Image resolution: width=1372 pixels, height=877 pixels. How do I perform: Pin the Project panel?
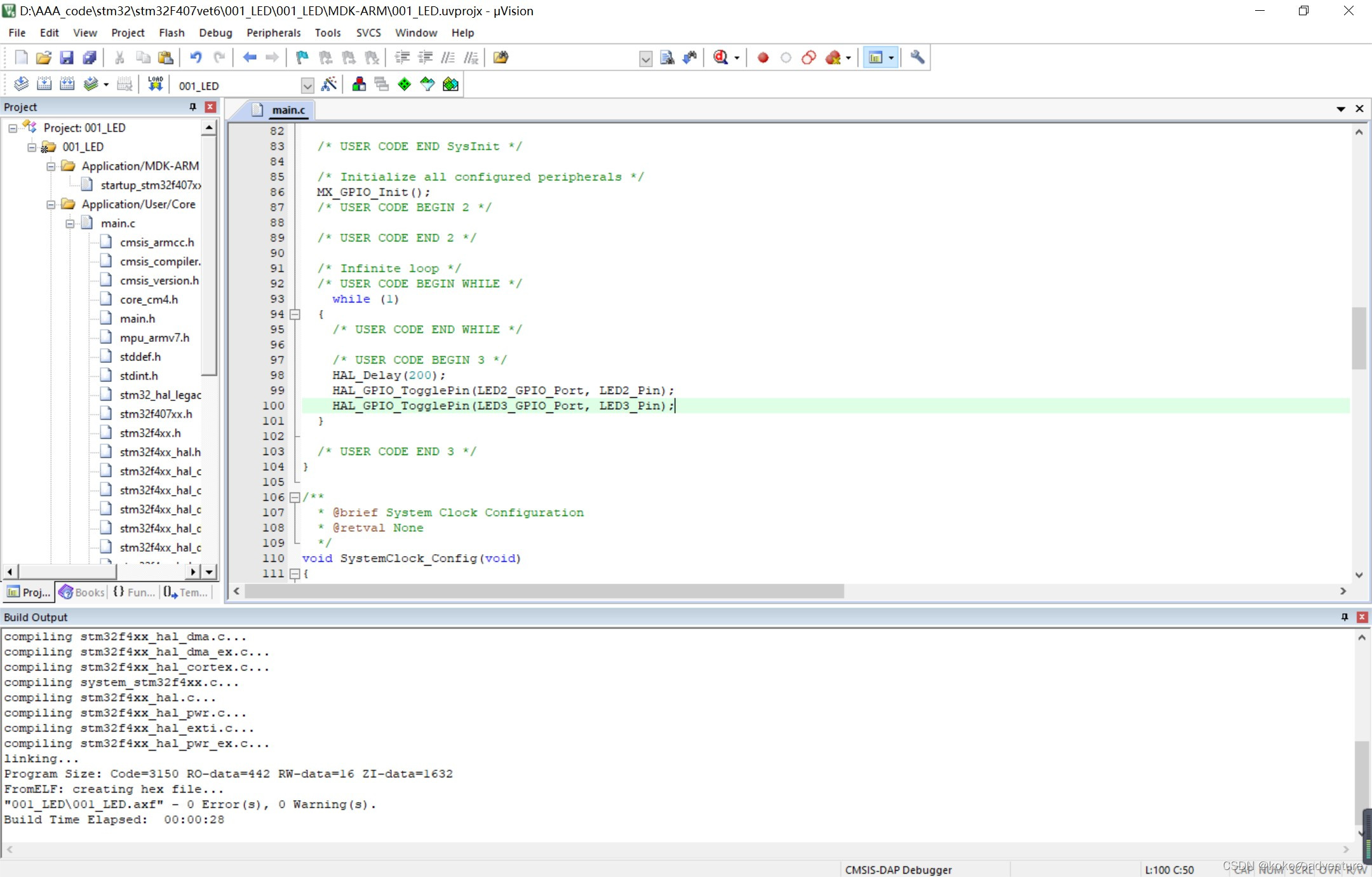tap(192, 107)
